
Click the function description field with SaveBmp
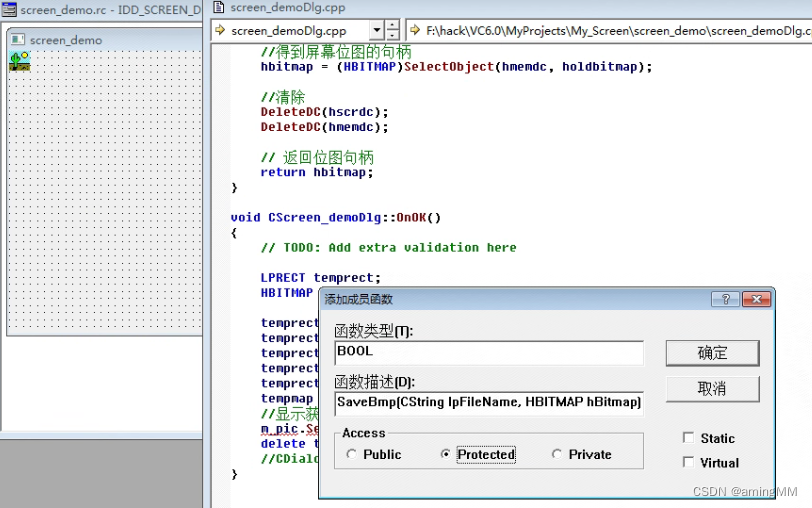tap(489, 403)
